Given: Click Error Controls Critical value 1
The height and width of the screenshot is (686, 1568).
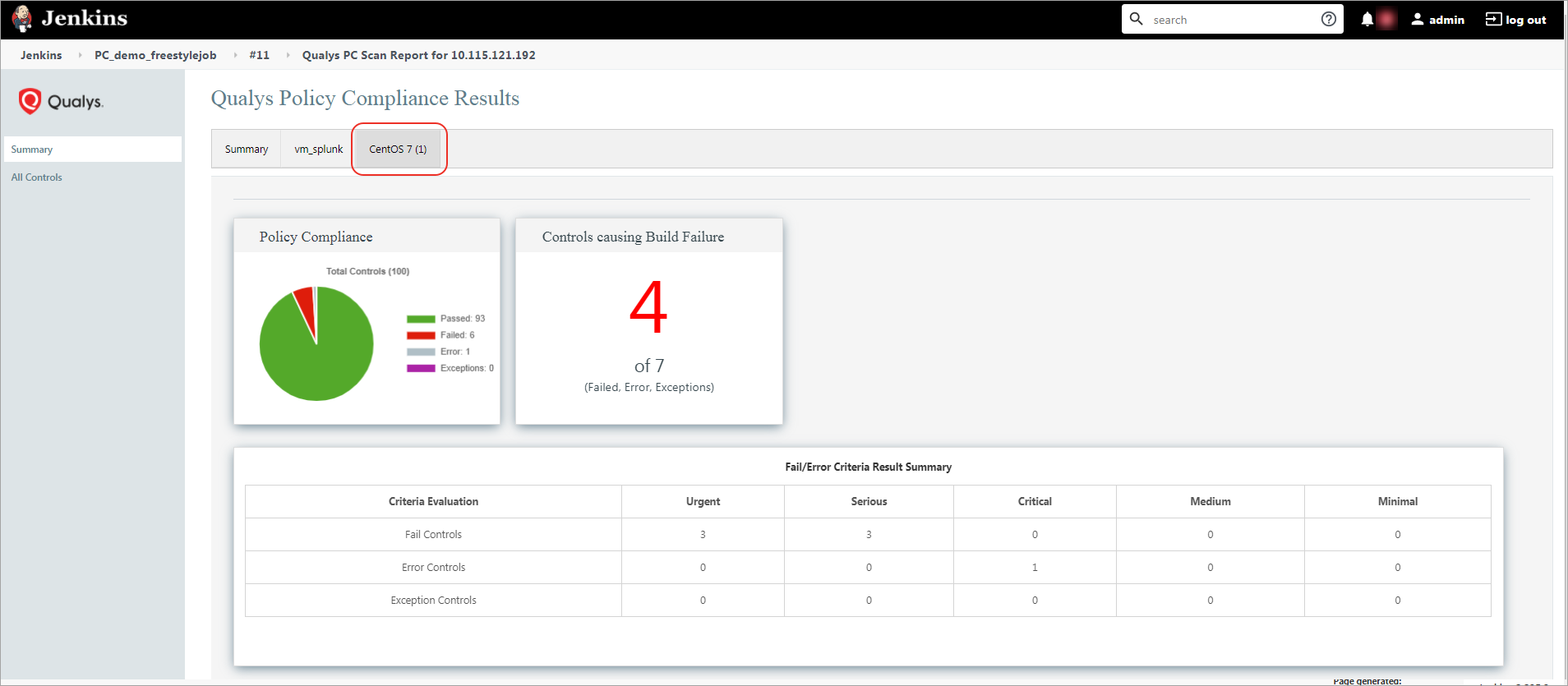Looking at the screenshot, I should click(x=1035, y=567).
